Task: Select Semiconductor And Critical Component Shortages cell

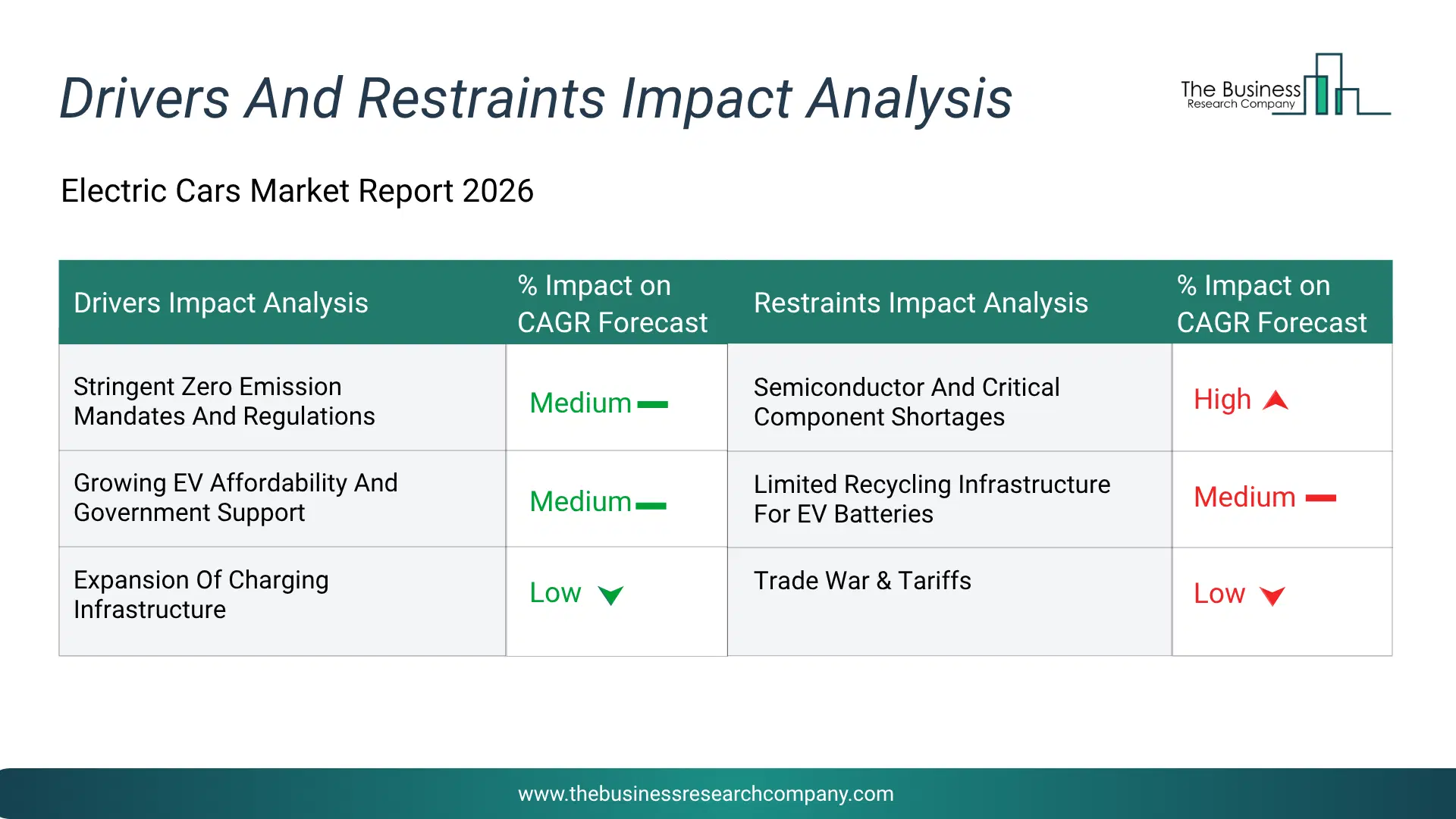Action: (x=949, y=397)
